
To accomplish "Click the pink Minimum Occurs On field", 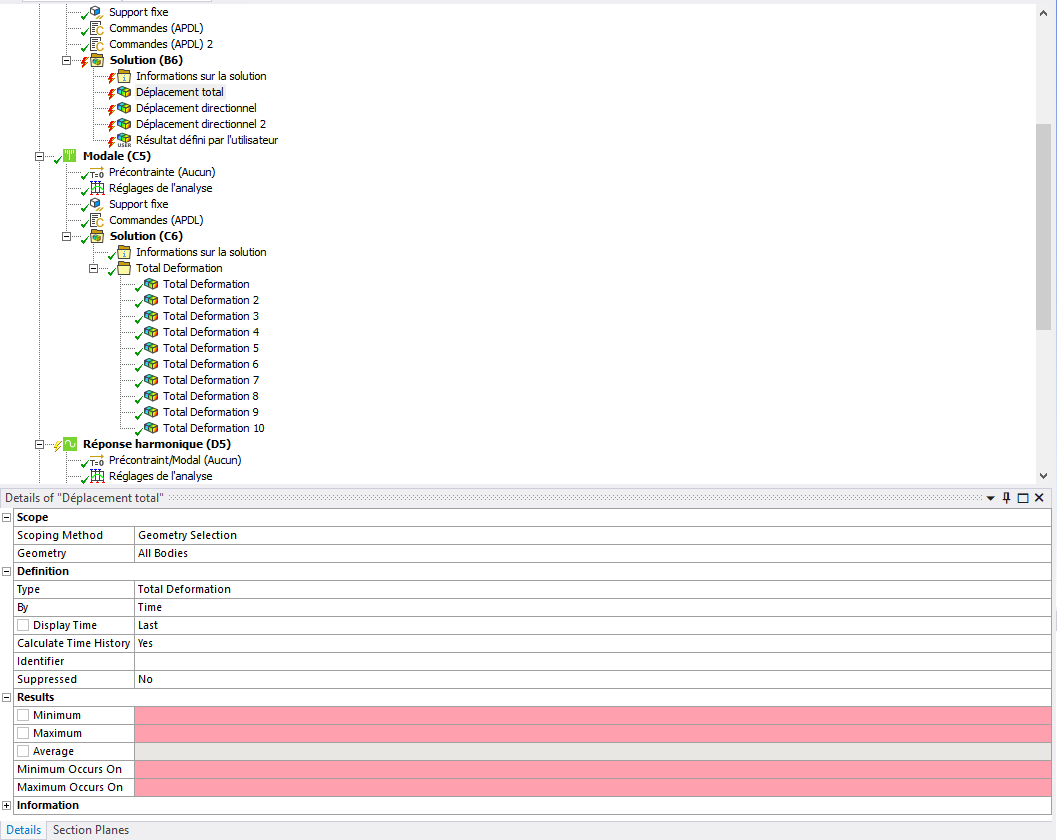I will pos(593,769).
